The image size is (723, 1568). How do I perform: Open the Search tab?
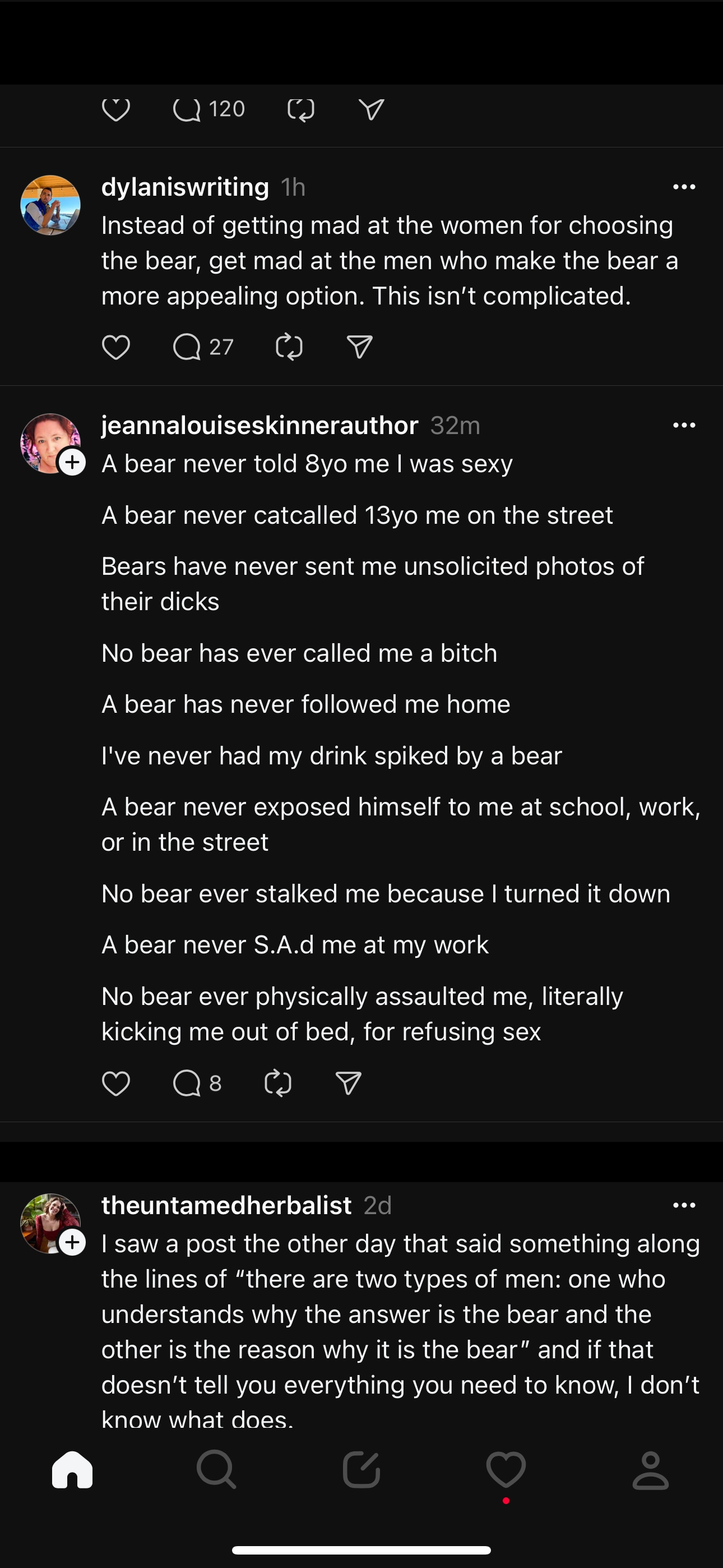click(216, 1470)
